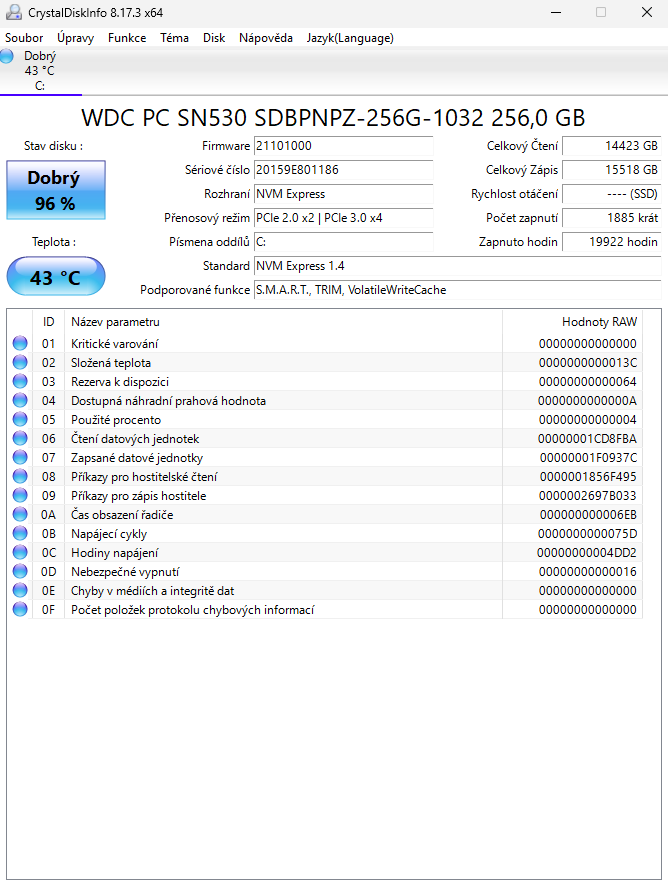This screenshot has width=668, height=884.
Task: Click raw value 00000001CD8FBA
Action: (587, 439)
